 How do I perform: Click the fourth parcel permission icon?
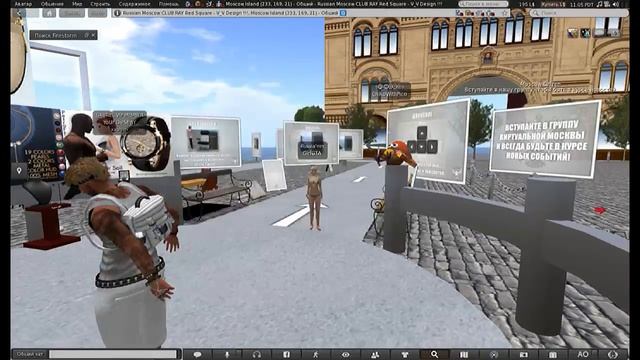point(490,13)
